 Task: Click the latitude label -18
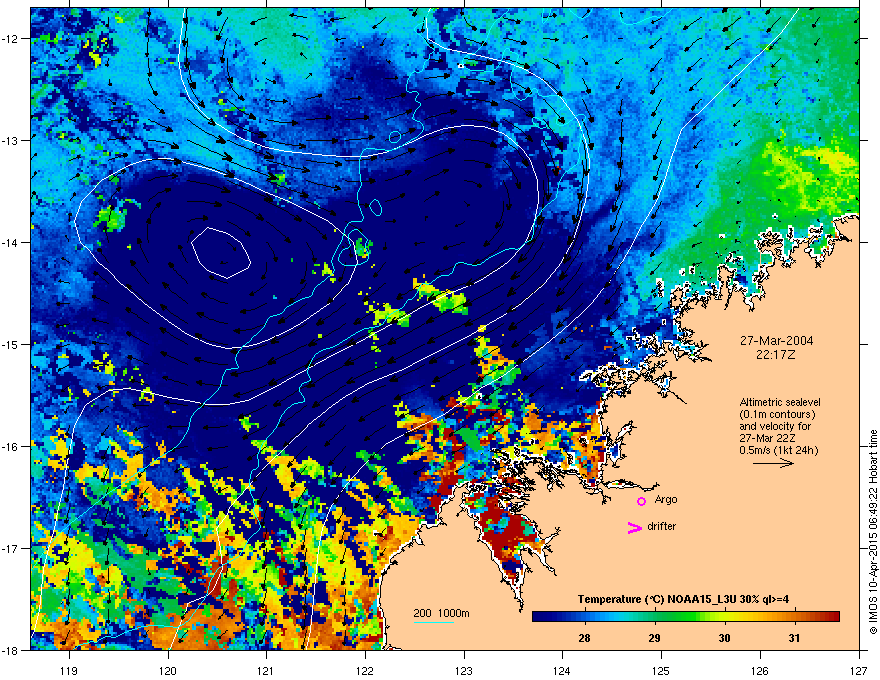[x=10, y=650]
